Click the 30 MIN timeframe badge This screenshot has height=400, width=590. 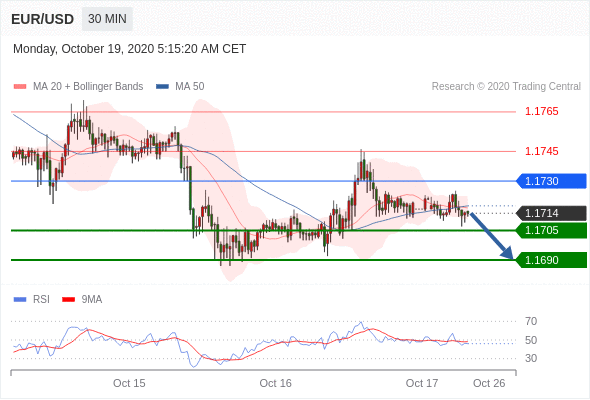pos(107,19)
